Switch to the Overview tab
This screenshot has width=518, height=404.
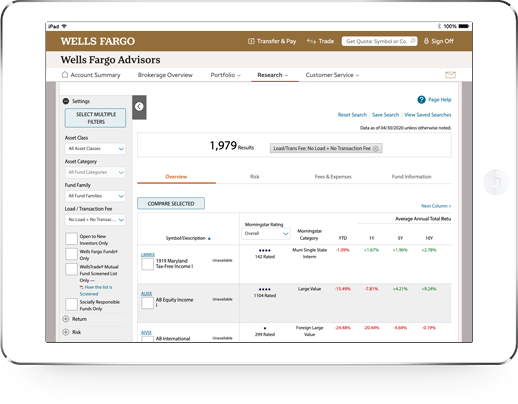(176, 177)
